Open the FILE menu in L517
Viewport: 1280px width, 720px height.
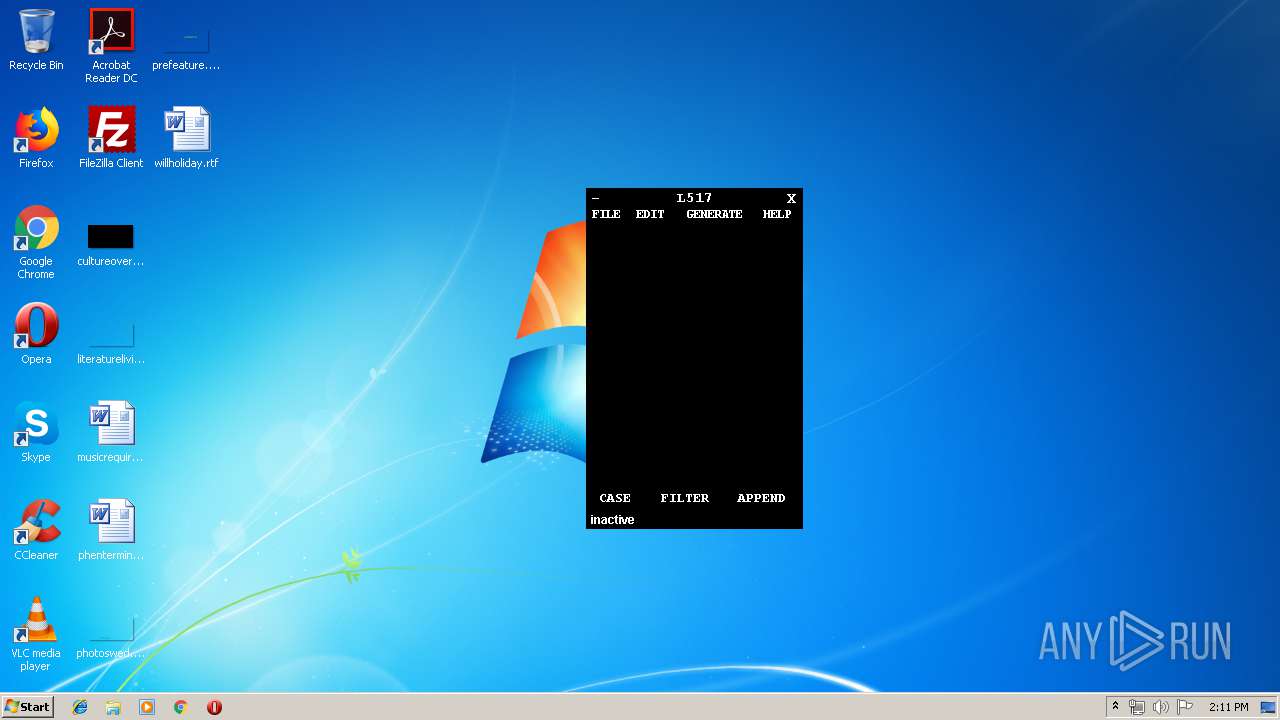click(606, 214)
